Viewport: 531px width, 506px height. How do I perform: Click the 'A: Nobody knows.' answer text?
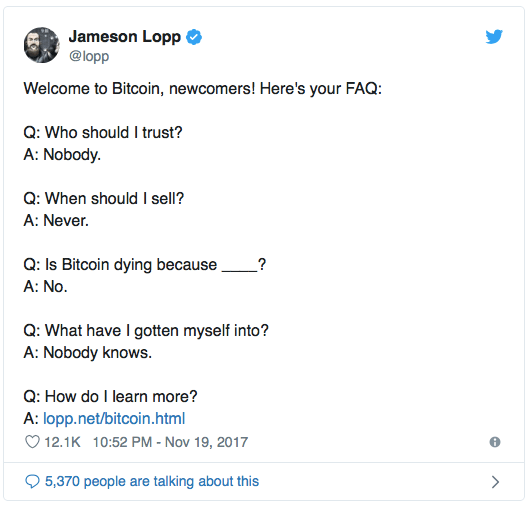(88, 353)
